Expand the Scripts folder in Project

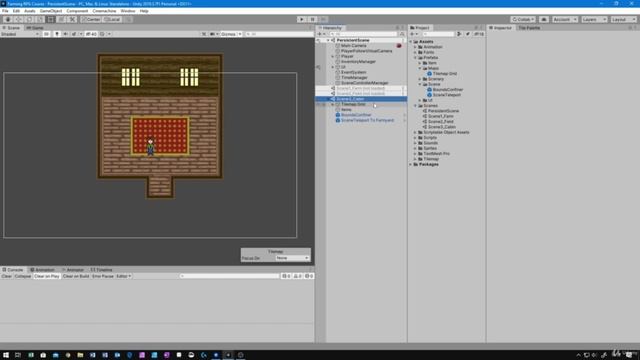click(416, 138)
